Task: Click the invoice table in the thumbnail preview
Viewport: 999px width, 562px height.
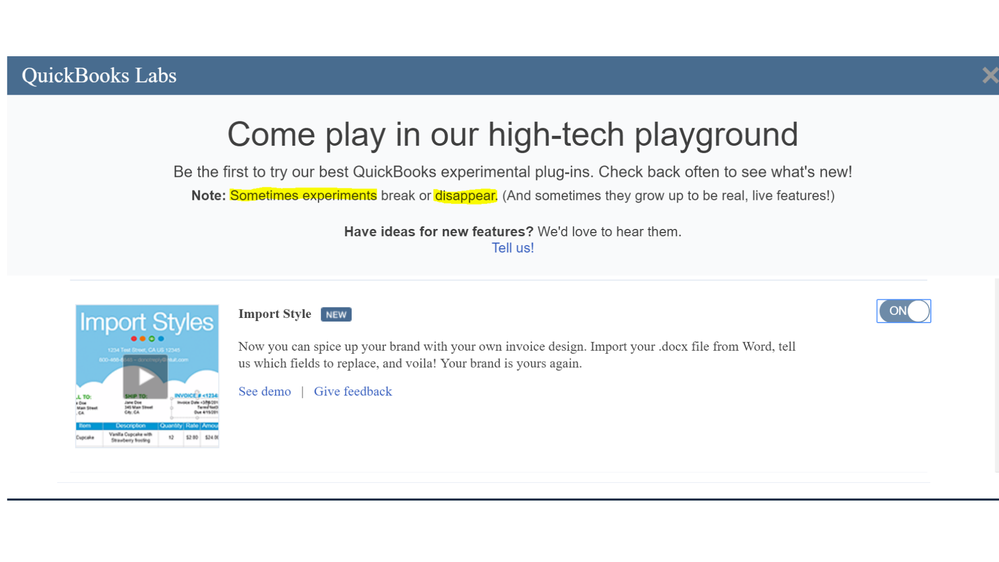Action: (147, 433)
